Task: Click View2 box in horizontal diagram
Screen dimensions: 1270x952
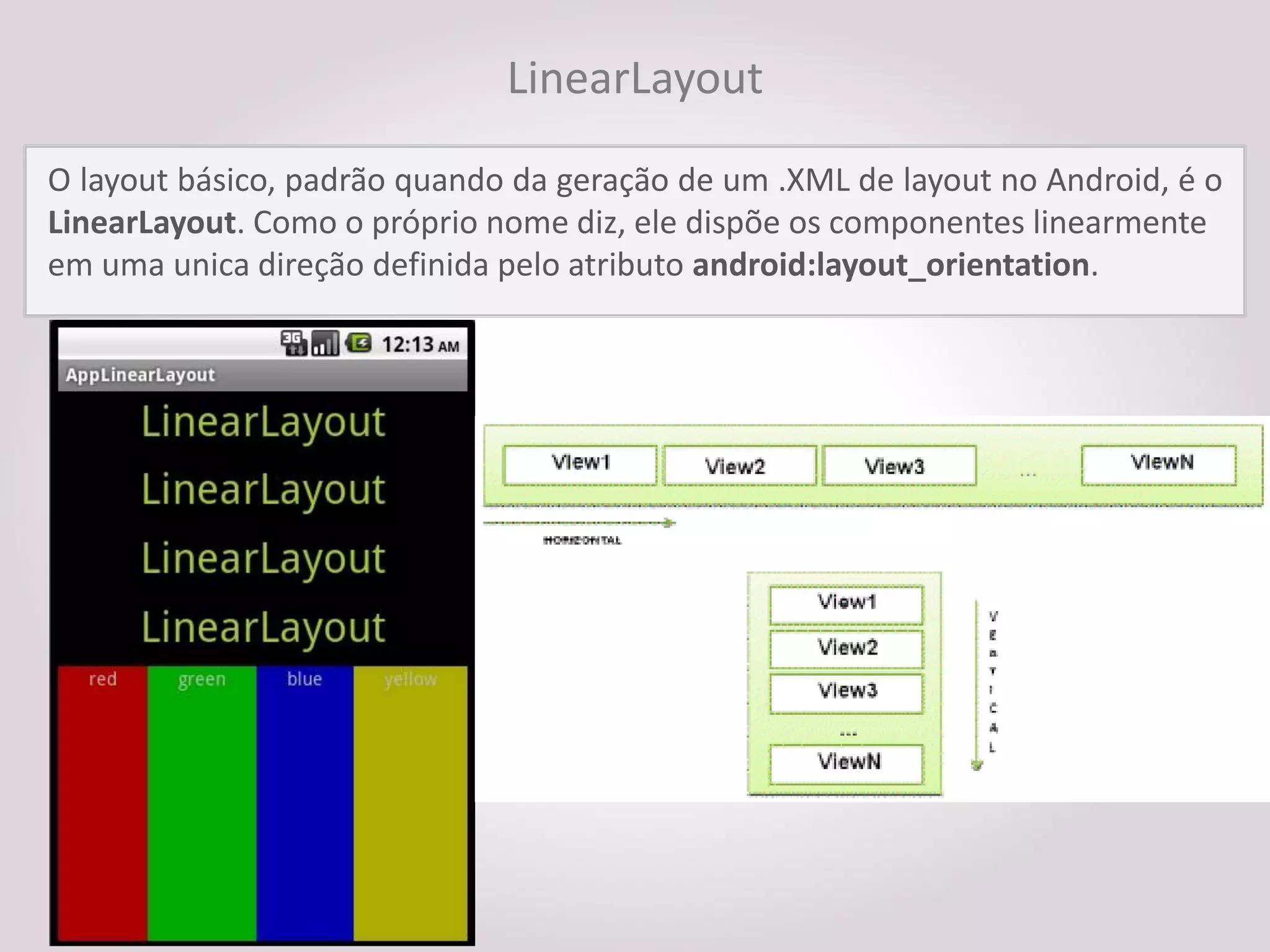Action: pyautogui.click(x=739, y=465)
